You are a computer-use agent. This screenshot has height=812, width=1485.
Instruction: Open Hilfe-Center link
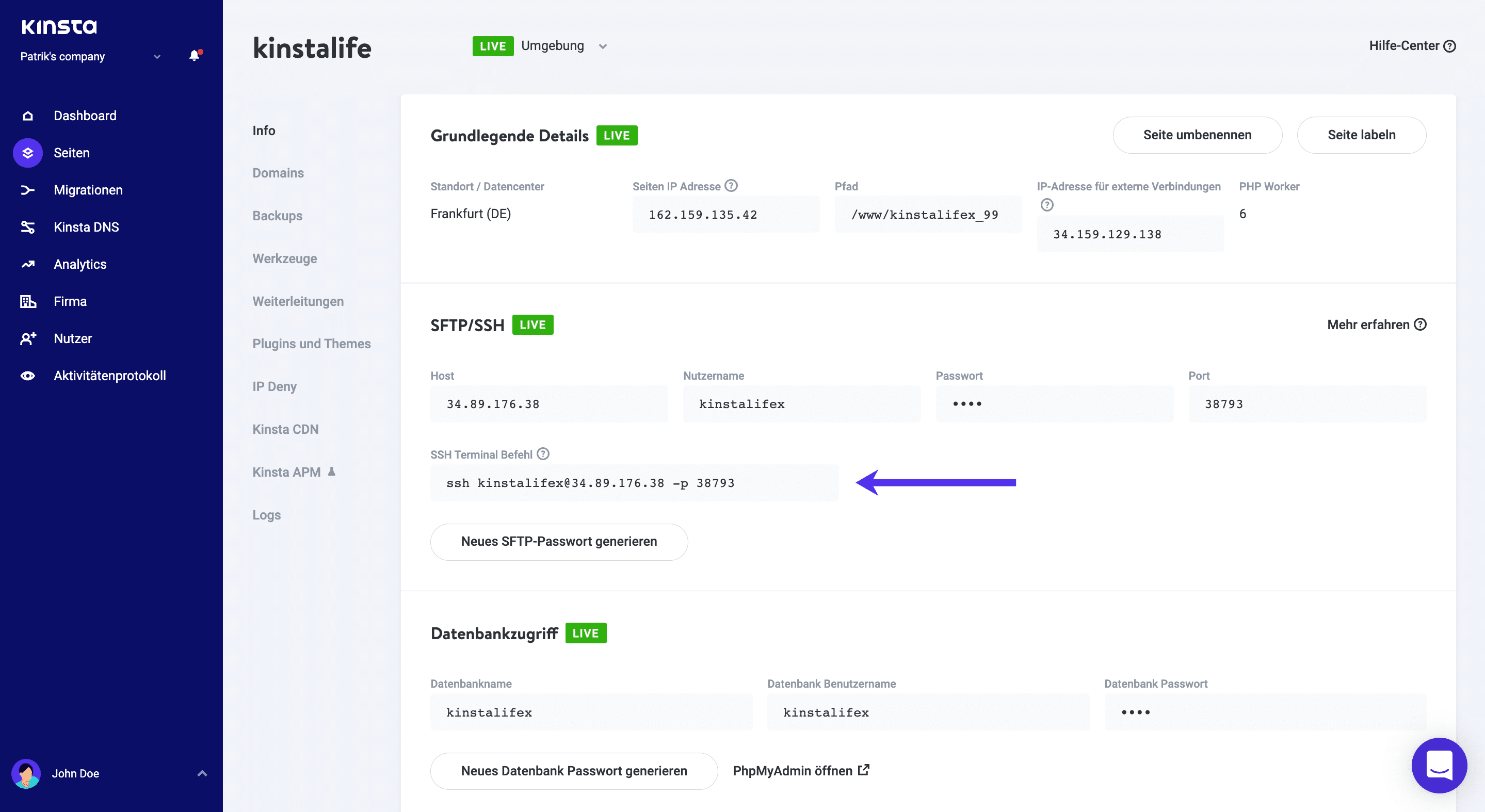[x=1412, y=46]
